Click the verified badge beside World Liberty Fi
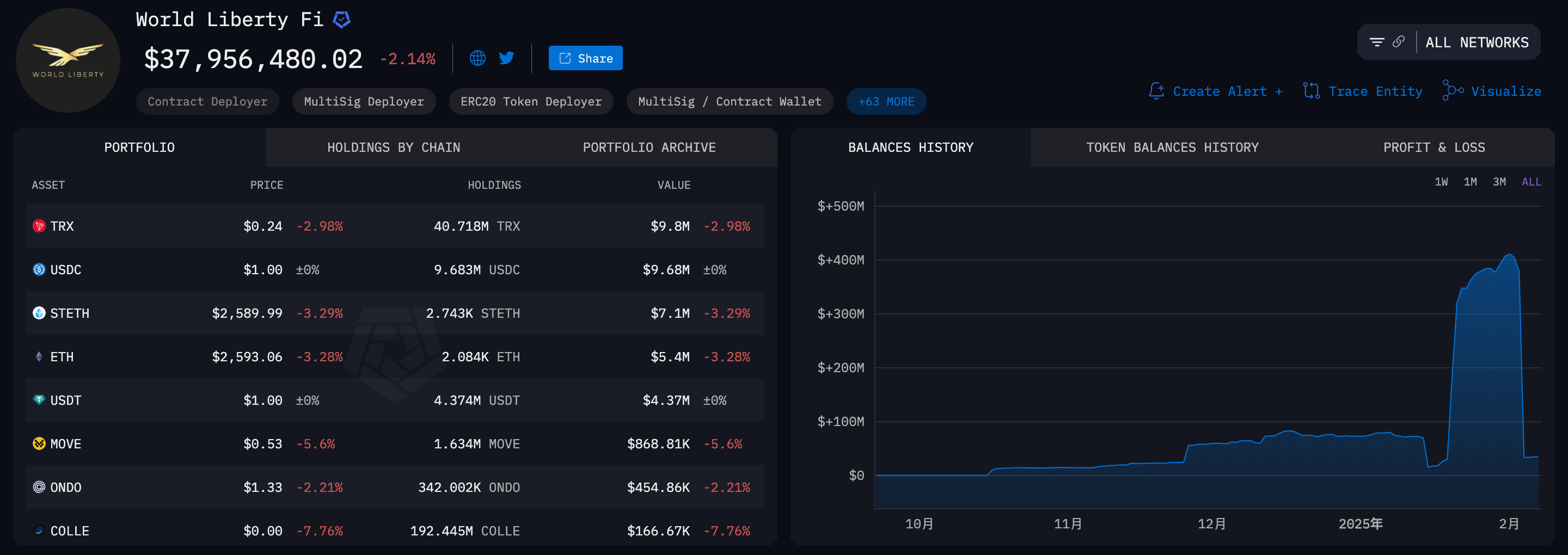 (x=341, y=20)
